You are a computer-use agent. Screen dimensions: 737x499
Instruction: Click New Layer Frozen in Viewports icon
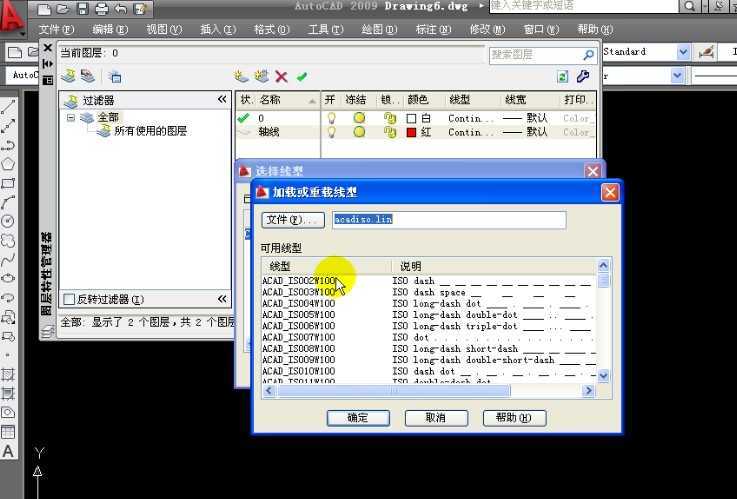click(261, 76)
